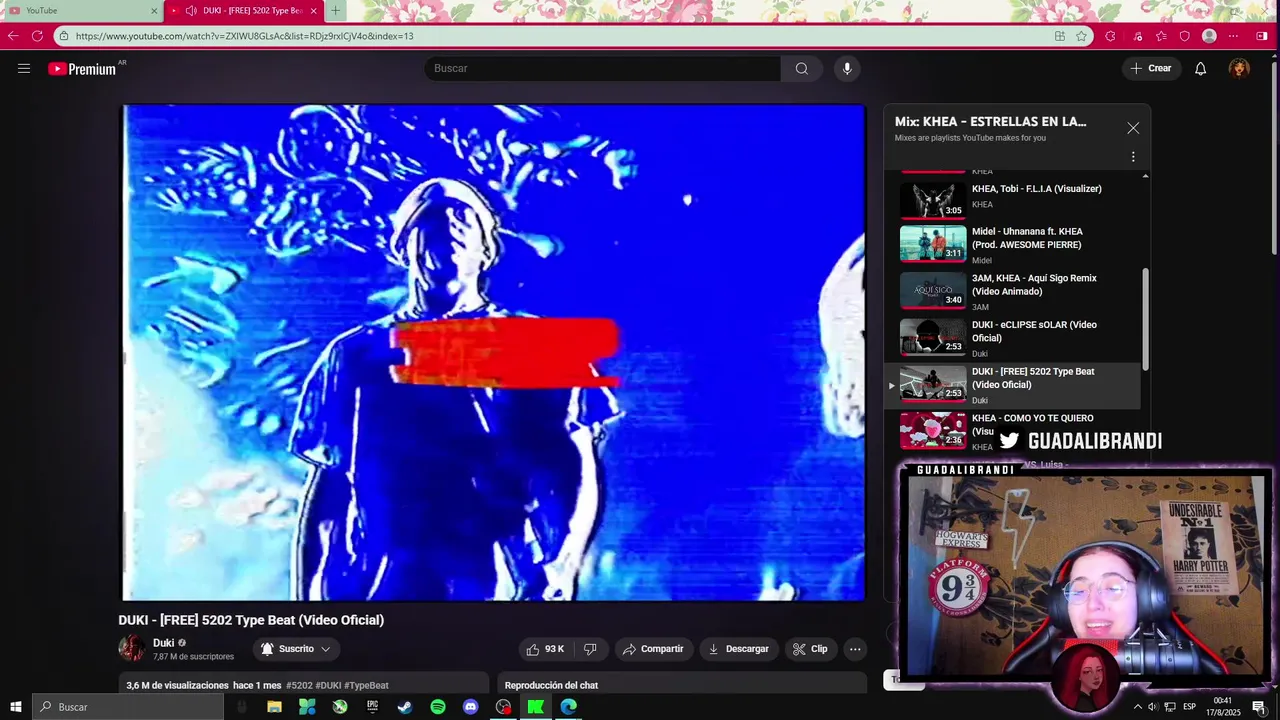Screen dimensions: 1280x720
Task: Open the Duki channel avatar
Action: (x=132, y=649)
